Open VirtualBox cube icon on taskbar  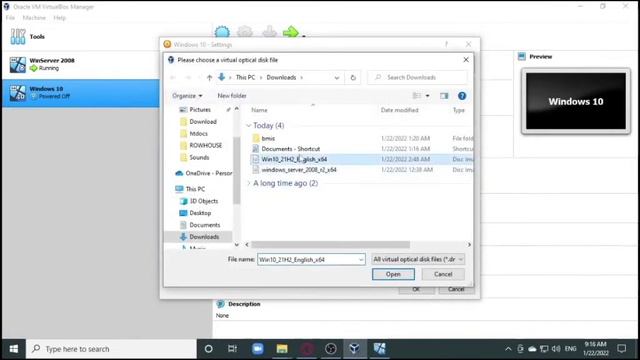[355, 349]
